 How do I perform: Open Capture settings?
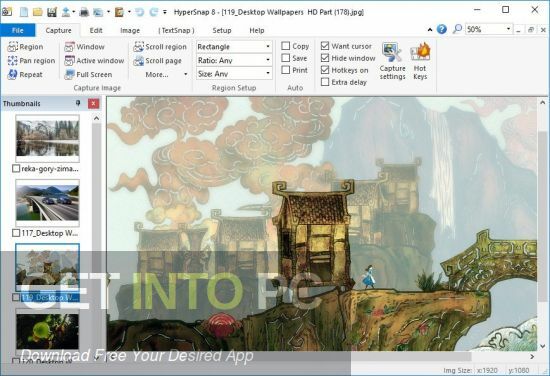(x=392, y=61)
